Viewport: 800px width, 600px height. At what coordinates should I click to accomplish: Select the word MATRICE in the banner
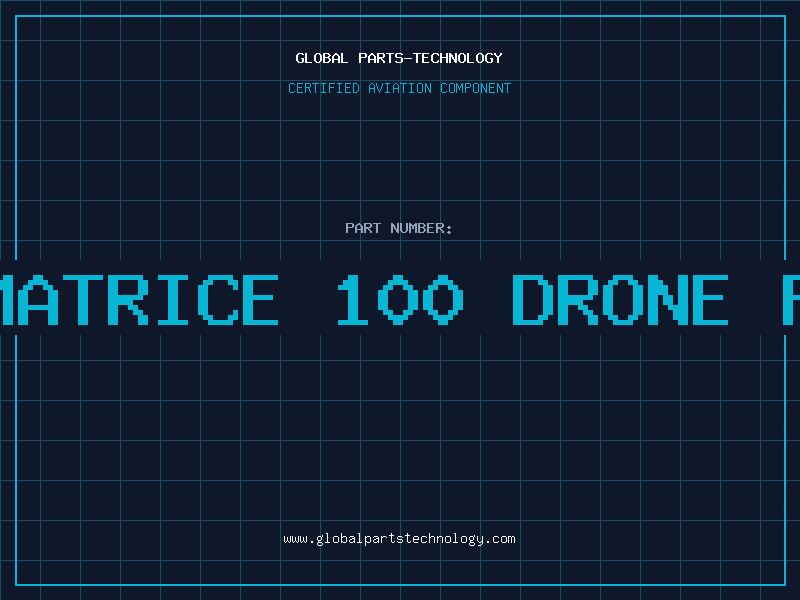tap(139, 300)
